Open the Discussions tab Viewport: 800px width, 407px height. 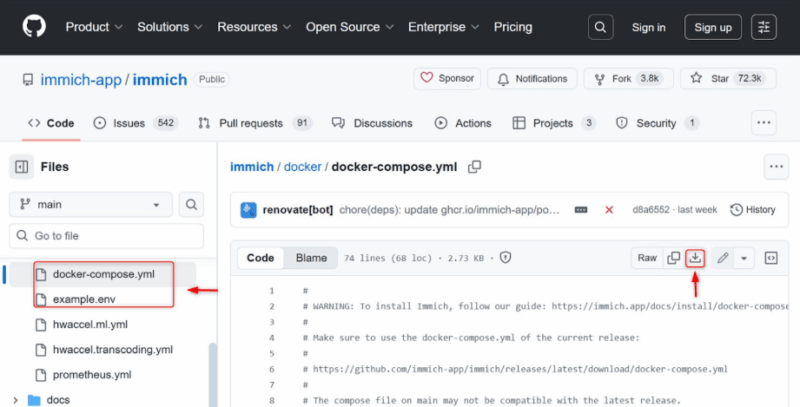pos(372,123)
